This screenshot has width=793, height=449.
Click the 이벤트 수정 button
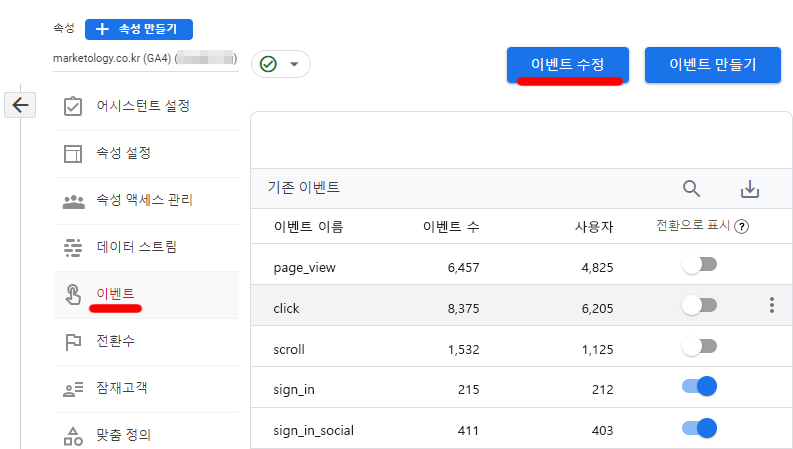coord(567,65)
